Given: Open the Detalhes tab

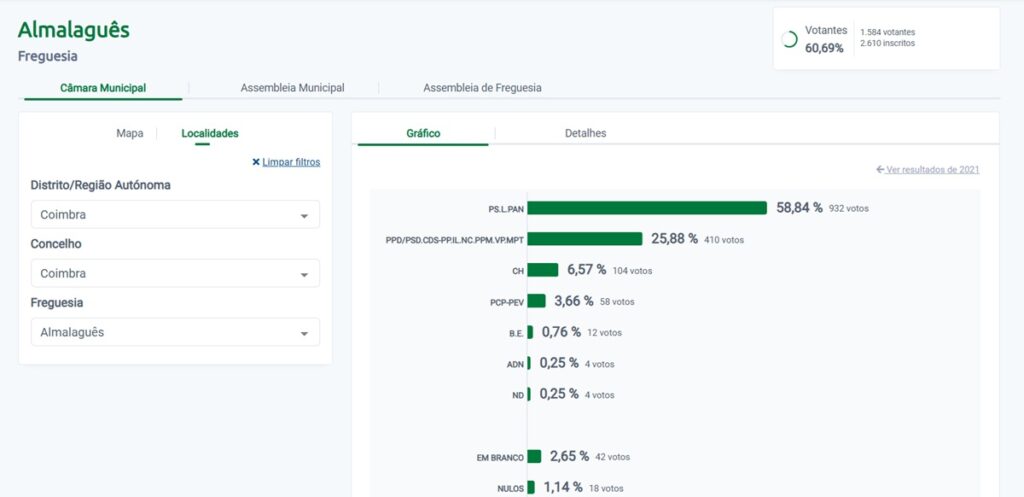Looking at the screenshot, I should (x=585, y=133).
